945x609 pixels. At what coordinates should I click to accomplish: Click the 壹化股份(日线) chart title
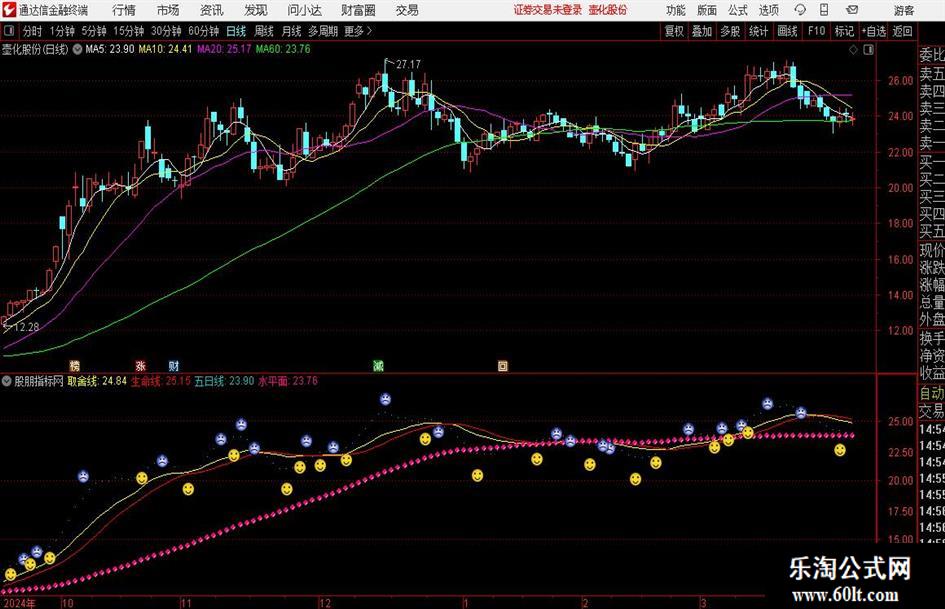(35, 49)
